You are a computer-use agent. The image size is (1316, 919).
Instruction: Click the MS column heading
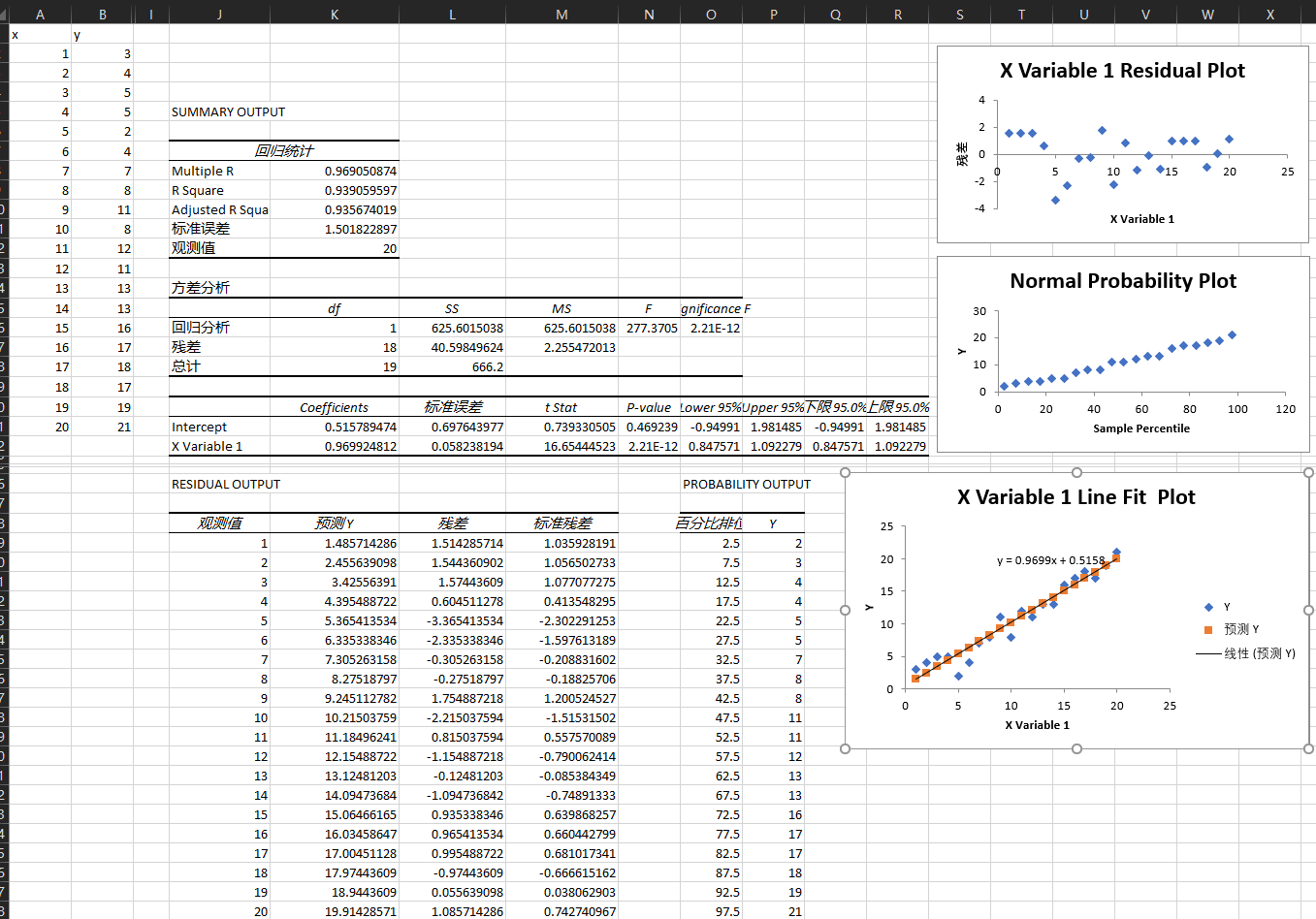tap(562, 308)
